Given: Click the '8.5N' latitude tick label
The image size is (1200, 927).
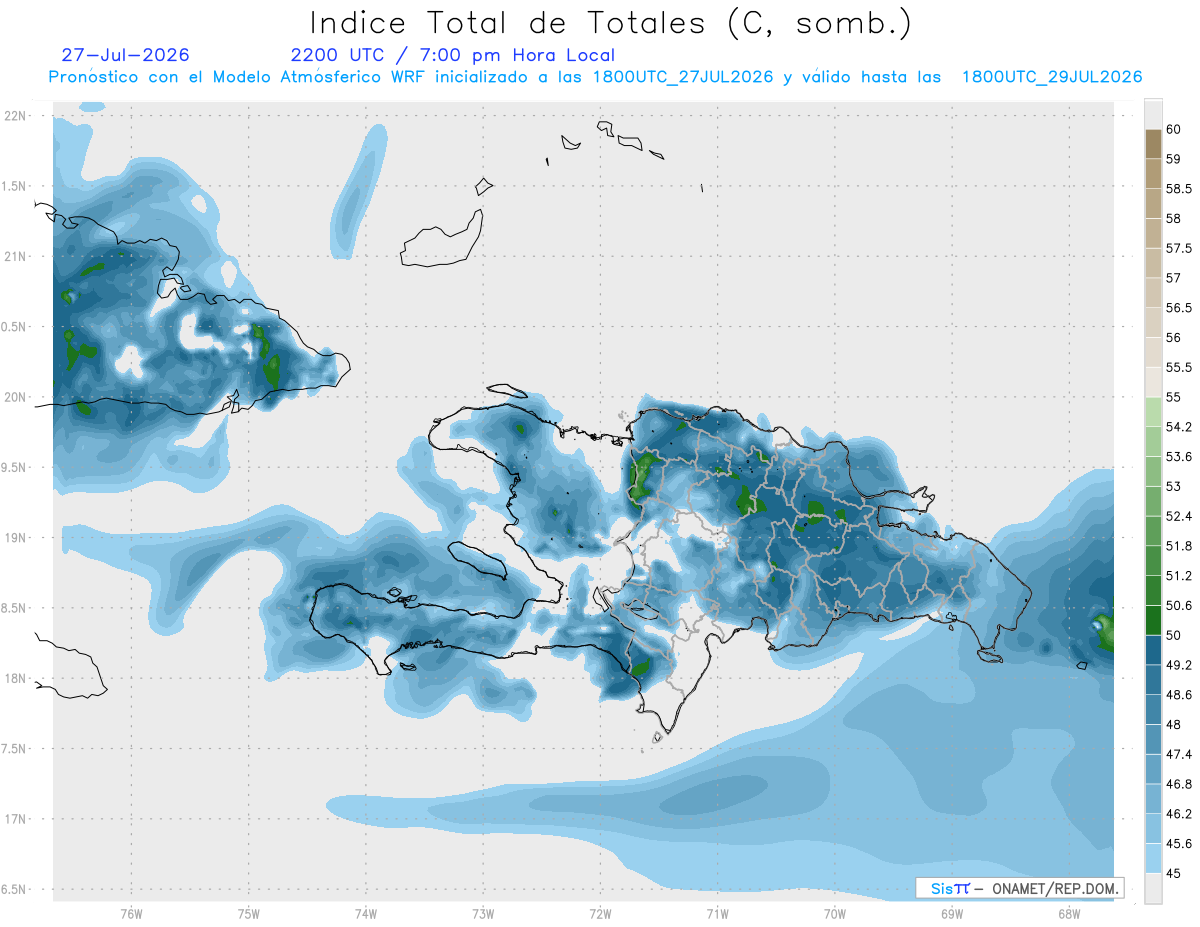Looking at the screenshot, I should (x=15, y=608).
